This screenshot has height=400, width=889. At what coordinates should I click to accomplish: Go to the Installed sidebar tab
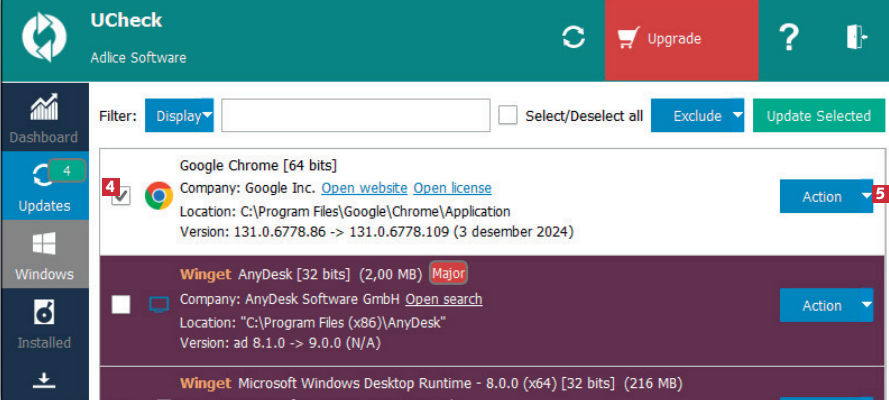[x=44, y=323]
